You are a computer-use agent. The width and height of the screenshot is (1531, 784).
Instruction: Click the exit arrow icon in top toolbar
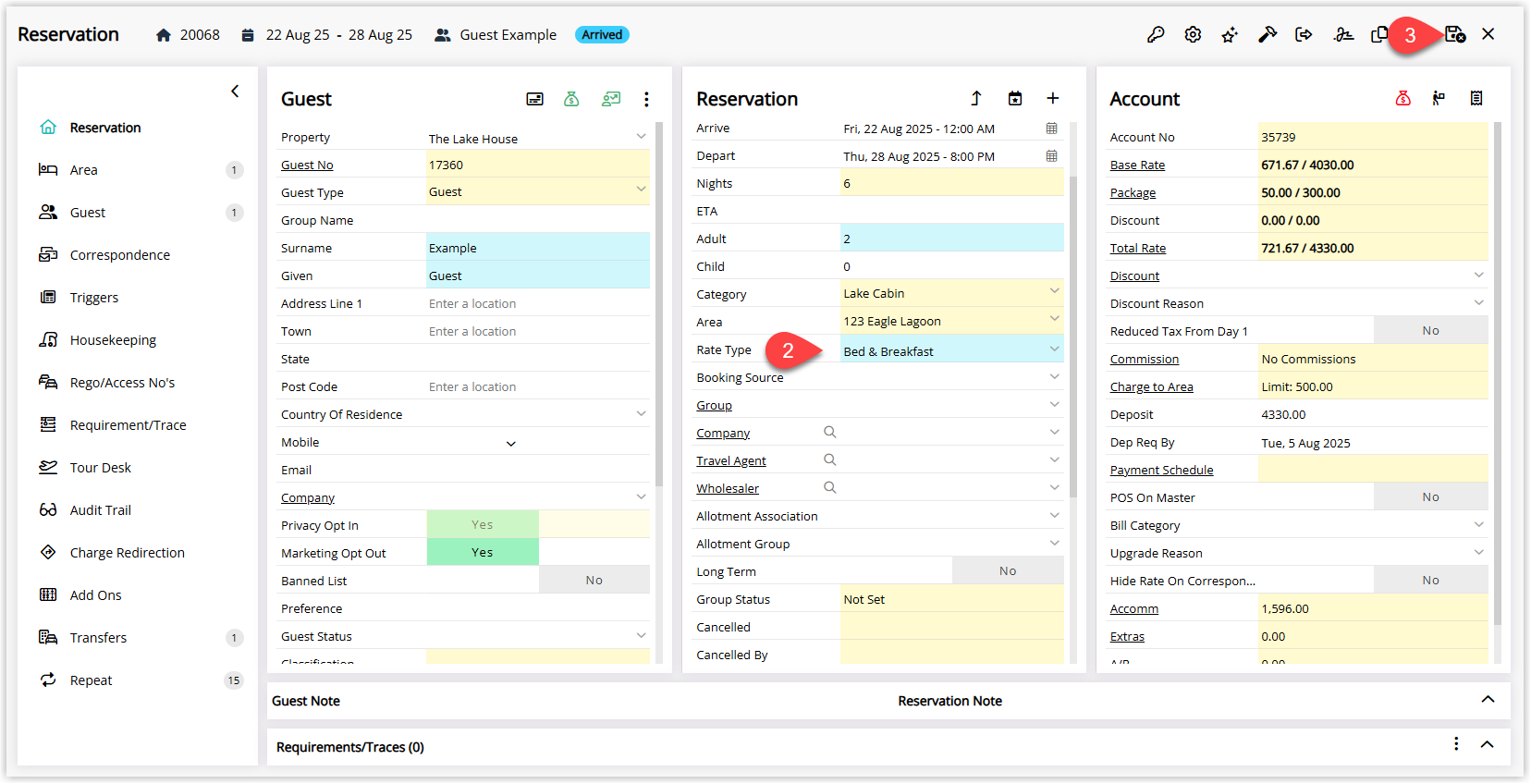[x=1304, y=34]
